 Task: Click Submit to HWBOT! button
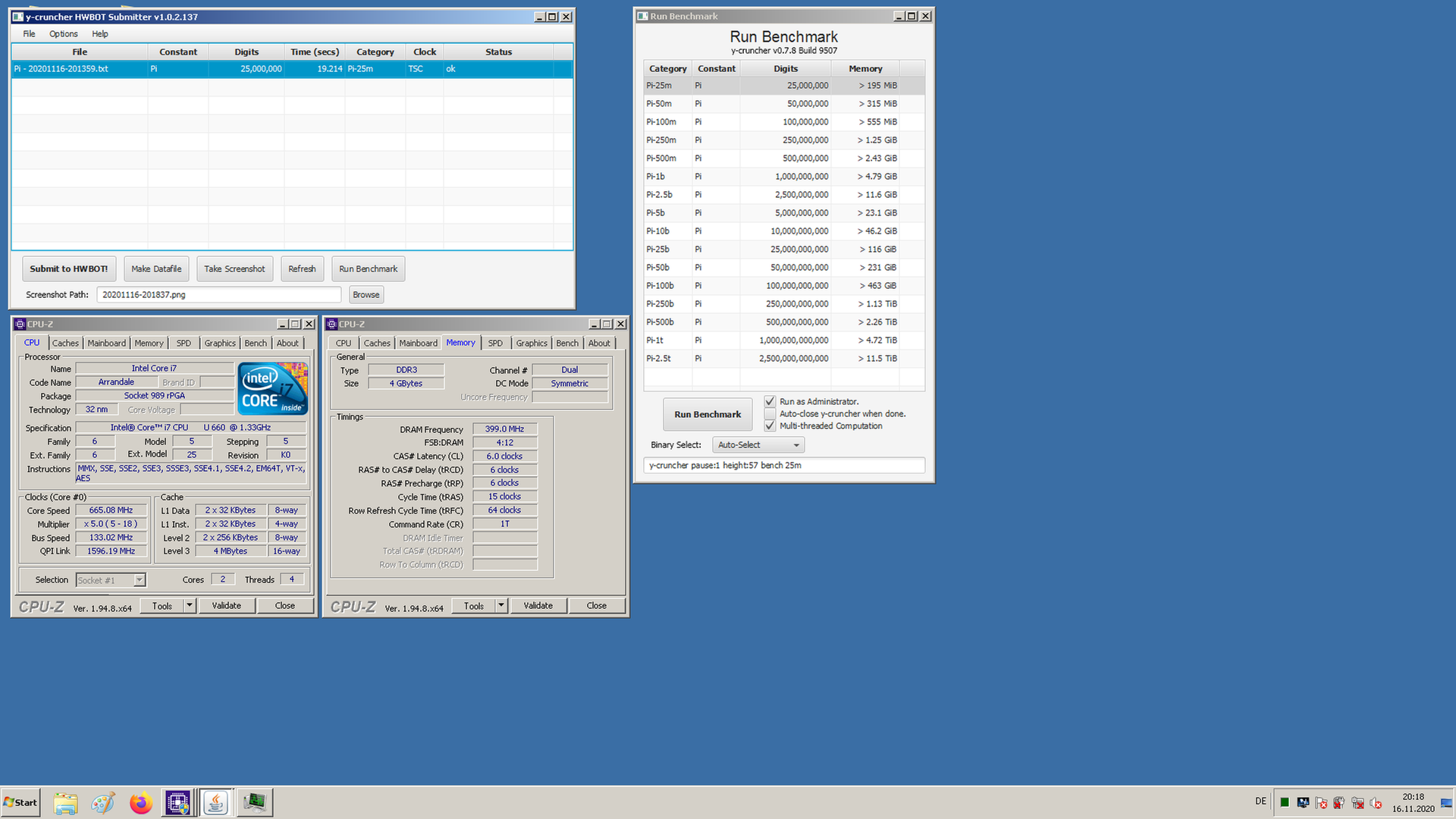[69, 269]
